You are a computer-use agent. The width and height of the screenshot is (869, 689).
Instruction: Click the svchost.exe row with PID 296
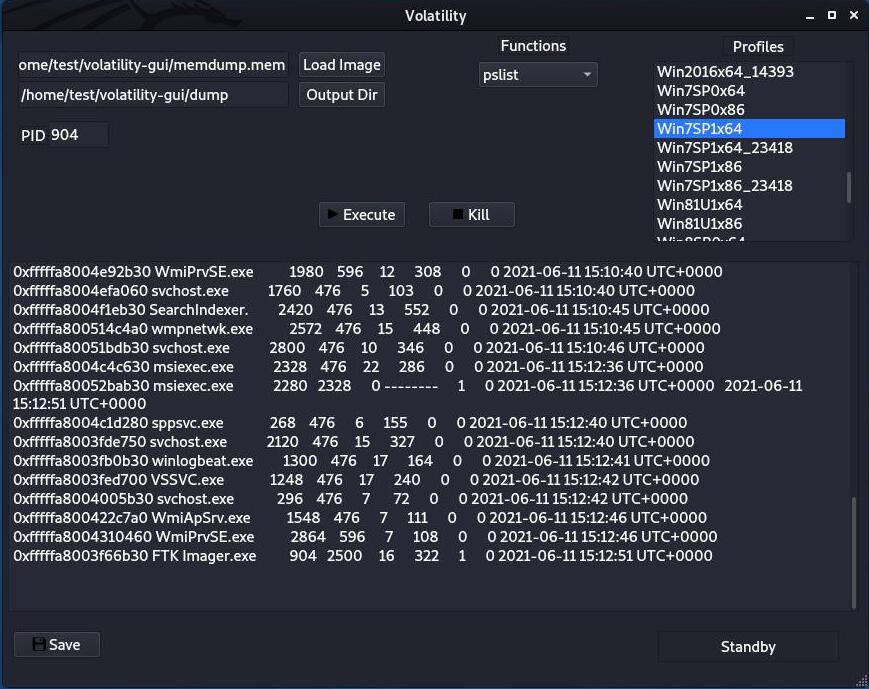coord(351,498)
